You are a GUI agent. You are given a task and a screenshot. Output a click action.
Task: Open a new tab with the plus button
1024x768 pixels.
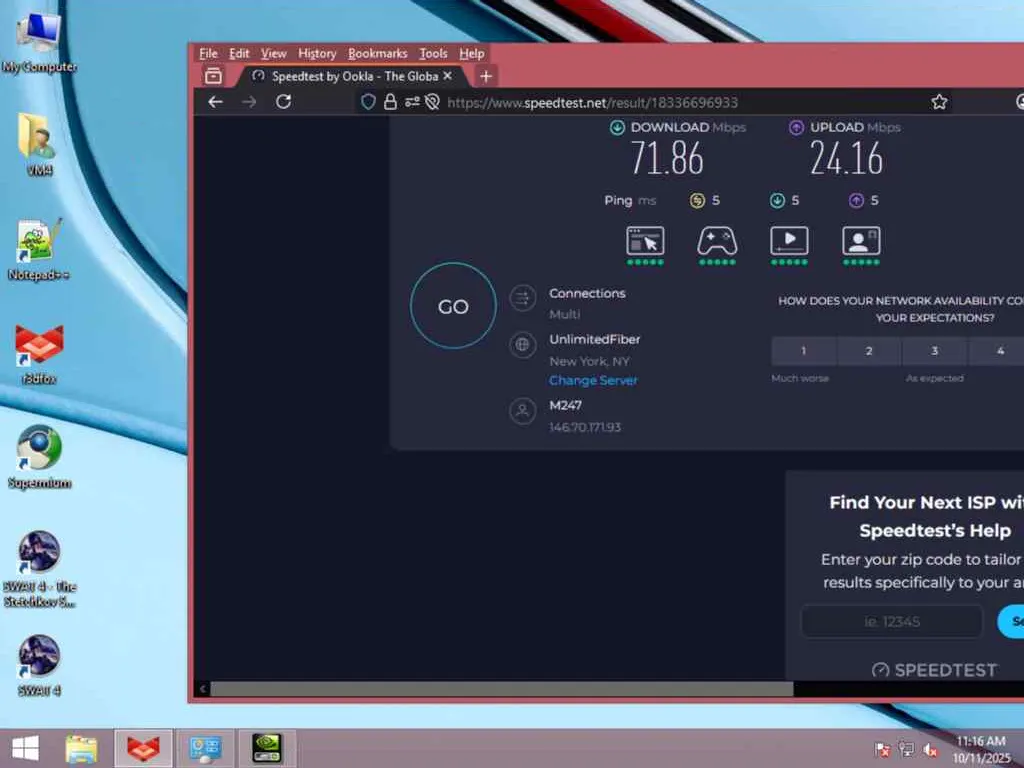pos(486,76)
